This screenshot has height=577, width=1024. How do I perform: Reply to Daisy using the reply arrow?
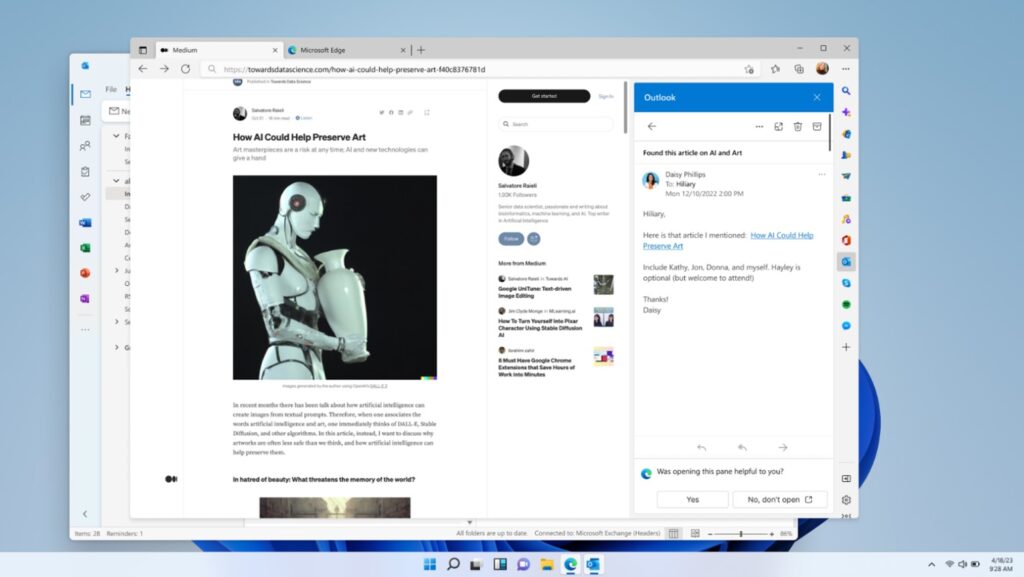click(x=702, y=447)
